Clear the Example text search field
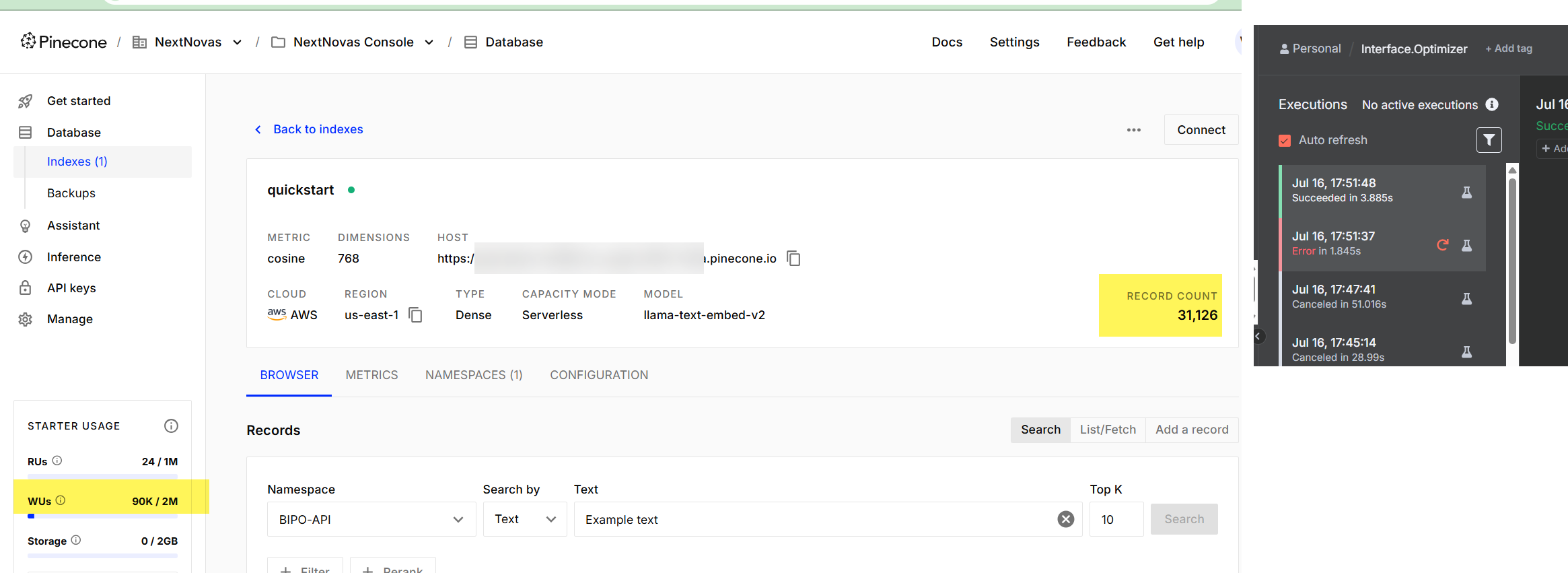This screenshot has height=573, width=1568. (x=1066, y=519)
